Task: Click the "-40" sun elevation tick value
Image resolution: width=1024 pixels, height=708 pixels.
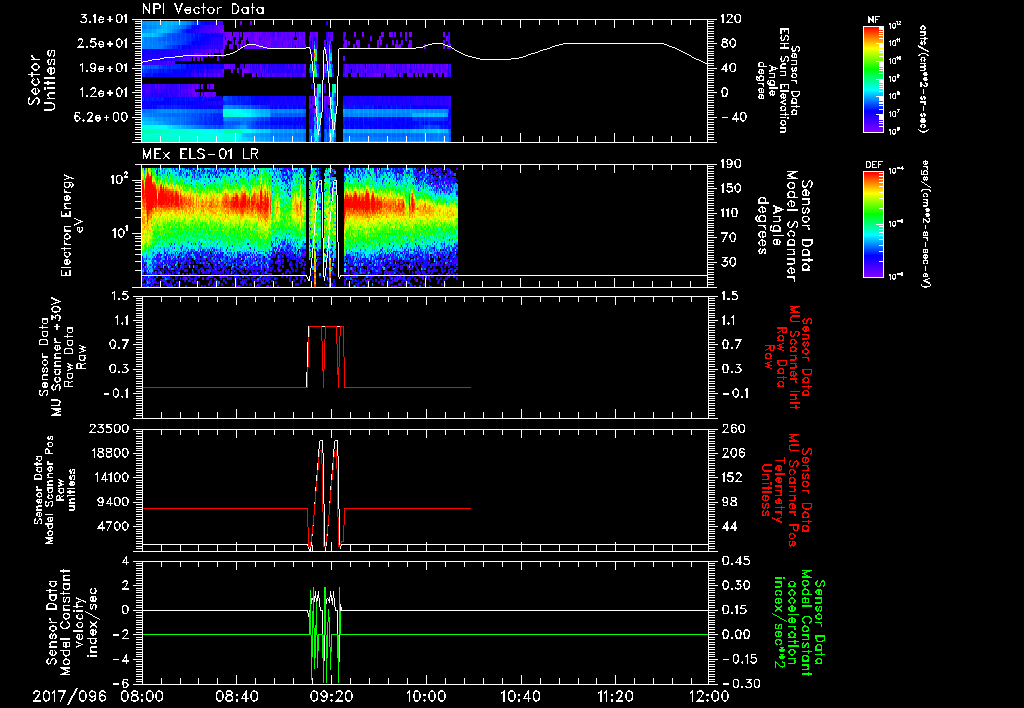Action: 732,118
